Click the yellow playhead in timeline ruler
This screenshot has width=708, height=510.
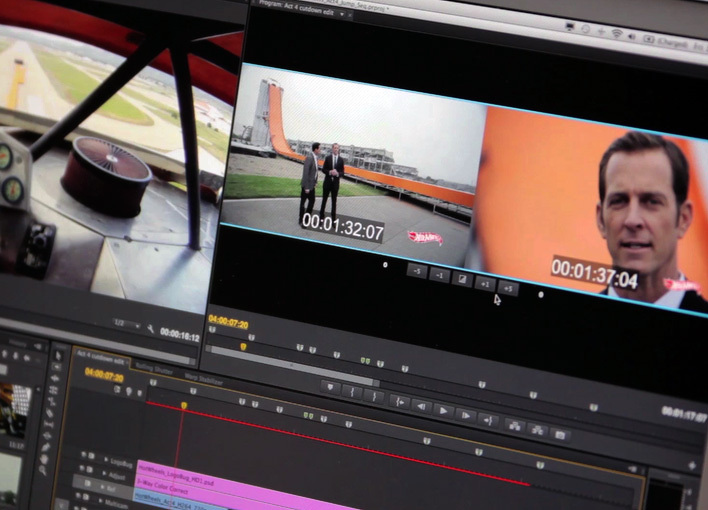pyautogui.click(x=184, y=406)
